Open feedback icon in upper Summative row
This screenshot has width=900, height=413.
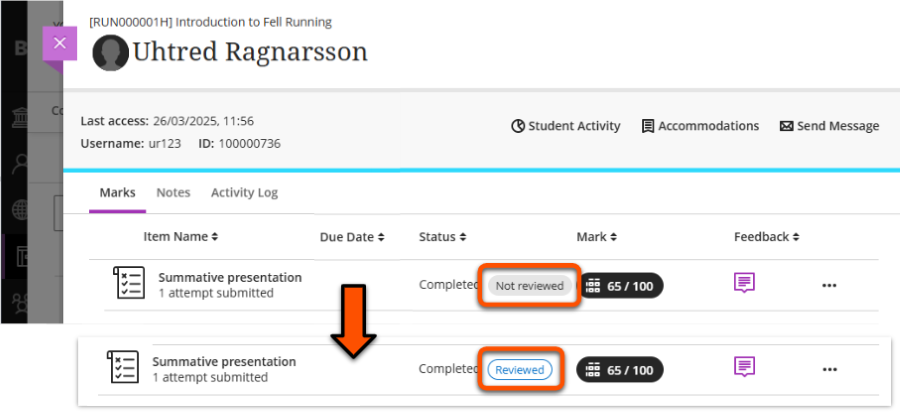(744, 283)
